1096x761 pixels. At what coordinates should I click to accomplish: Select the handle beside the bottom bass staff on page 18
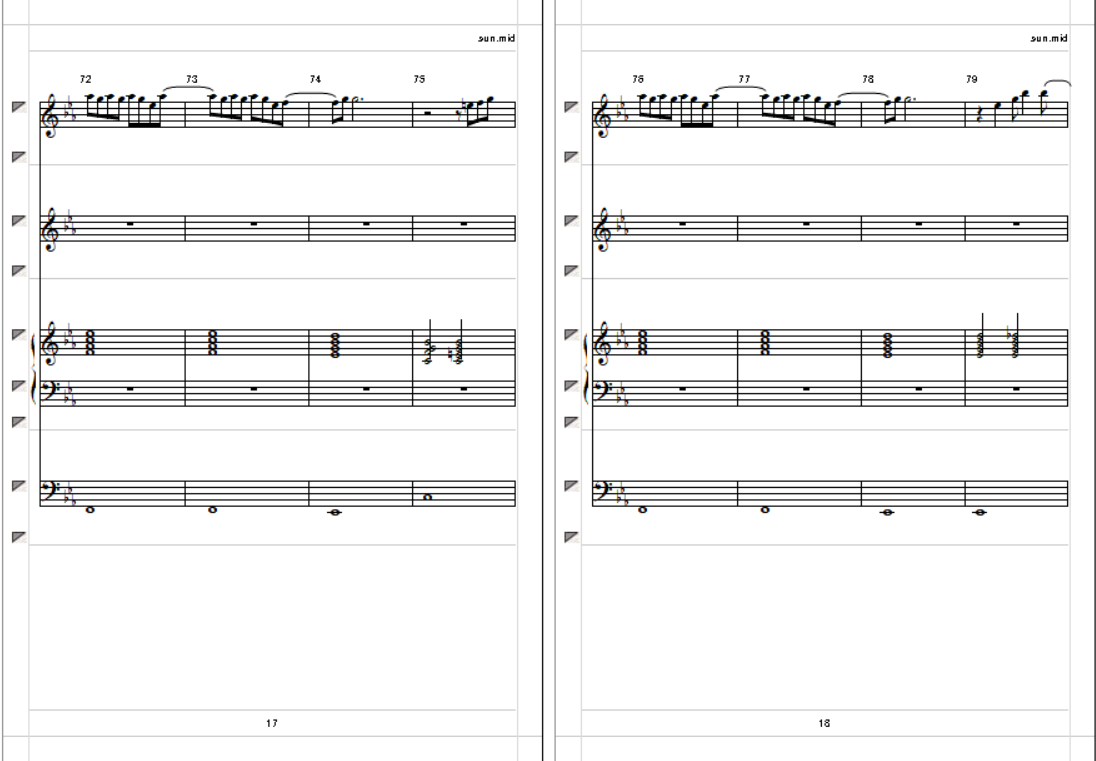point(572,486)
